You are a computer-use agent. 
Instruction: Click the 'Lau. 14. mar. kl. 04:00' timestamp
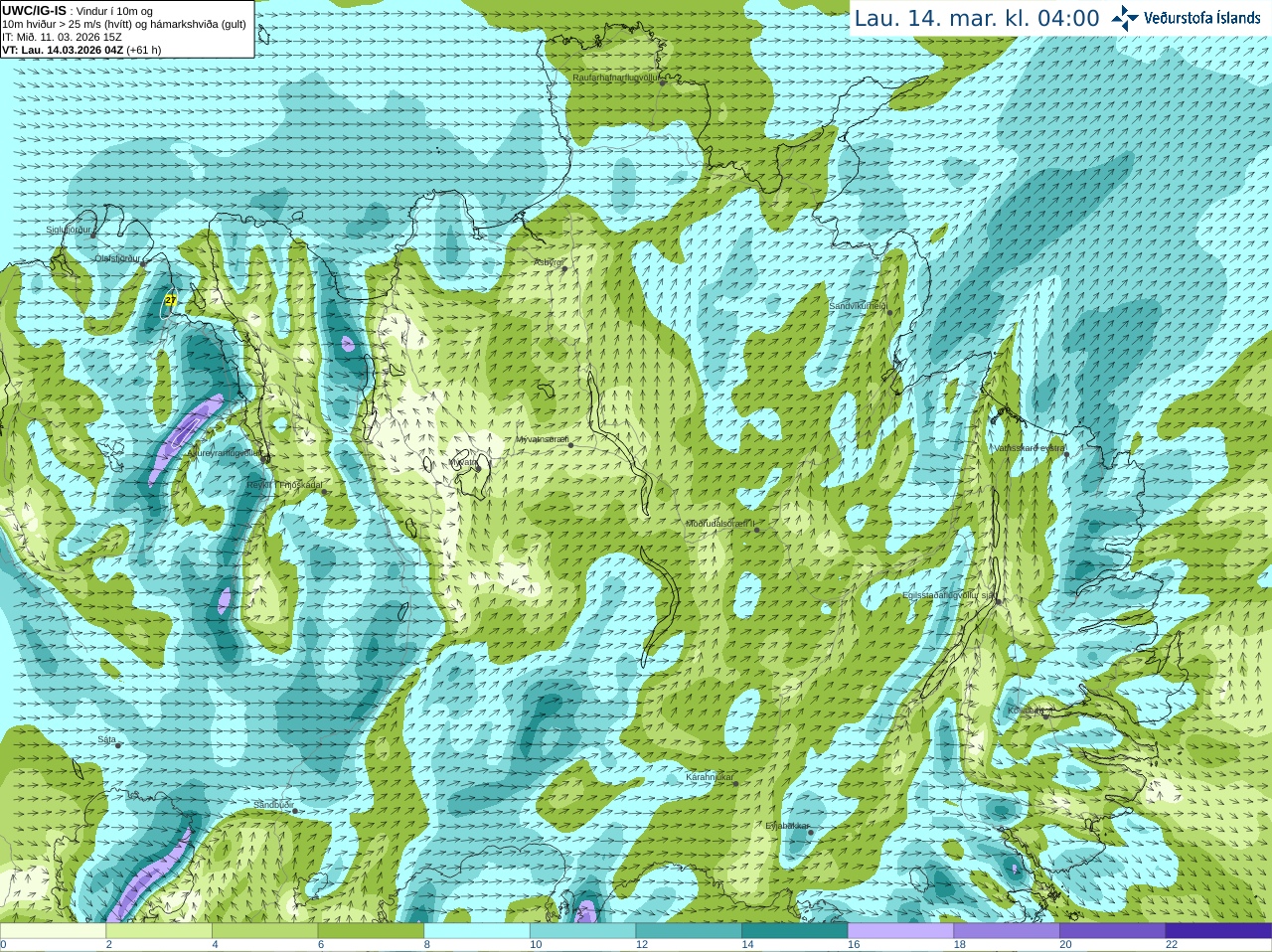(977, 19)
